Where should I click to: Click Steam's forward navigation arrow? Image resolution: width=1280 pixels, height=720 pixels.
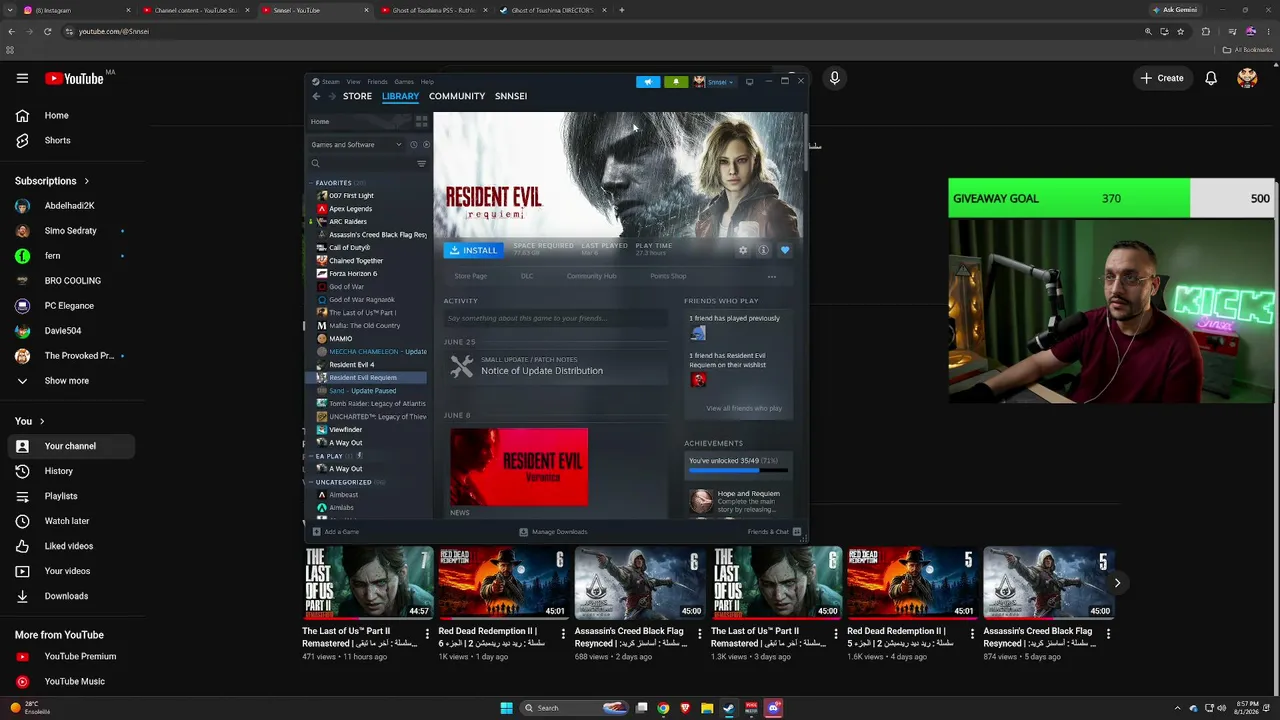(x=331, y=96)
